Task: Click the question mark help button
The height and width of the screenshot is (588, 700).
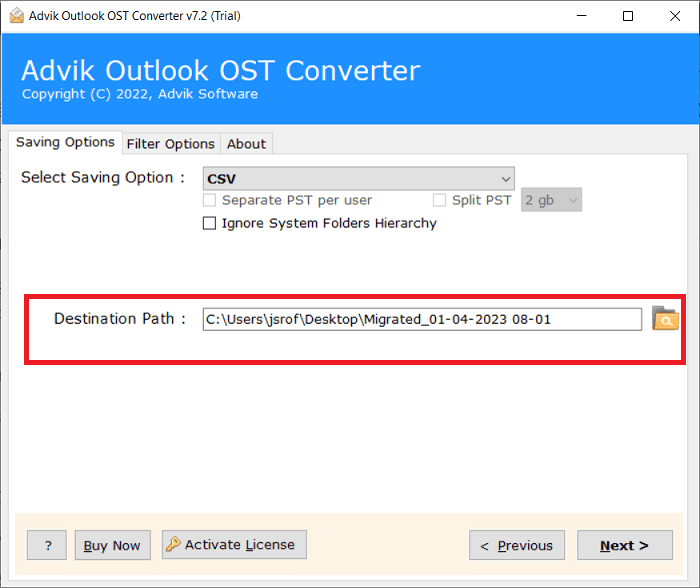Action: (x=47, y=545)
